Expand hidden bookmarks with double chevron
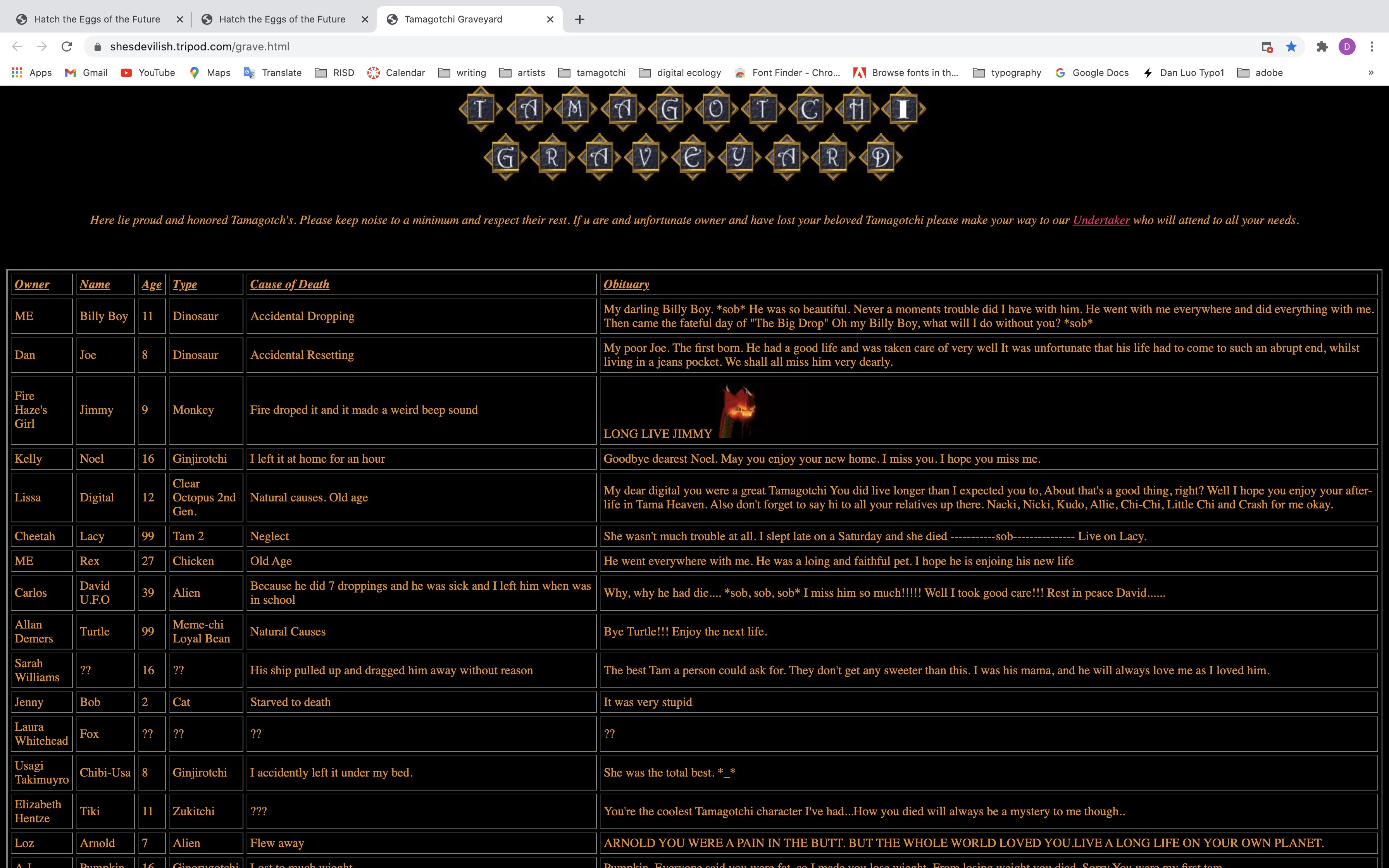 1371,73
